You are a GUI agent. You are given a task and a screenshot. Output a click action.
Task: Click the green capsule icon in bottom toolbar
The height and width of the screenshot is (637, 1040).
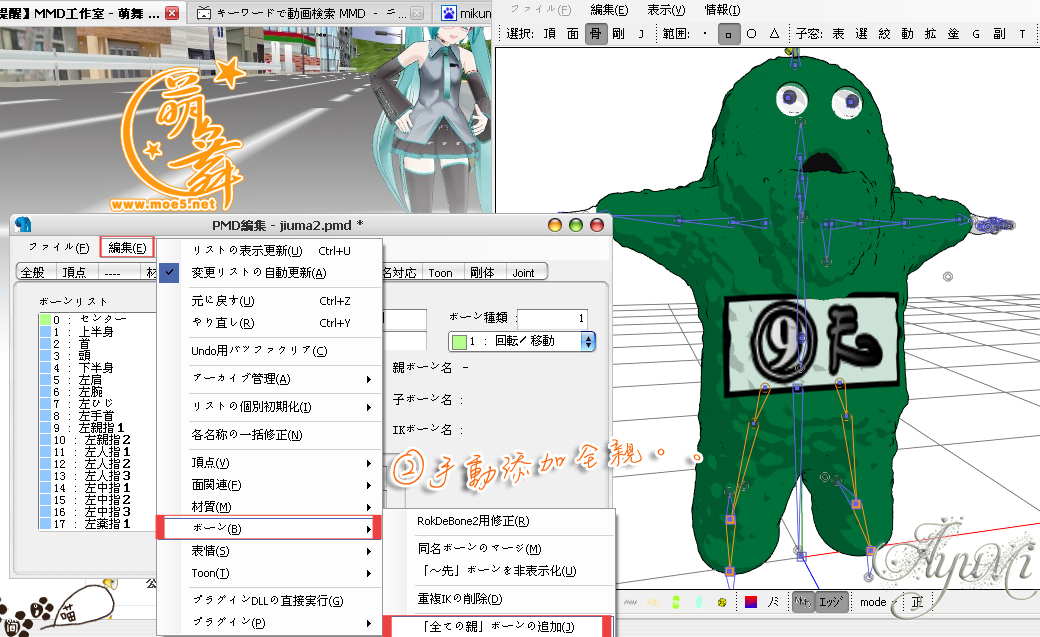click(676, 602)
